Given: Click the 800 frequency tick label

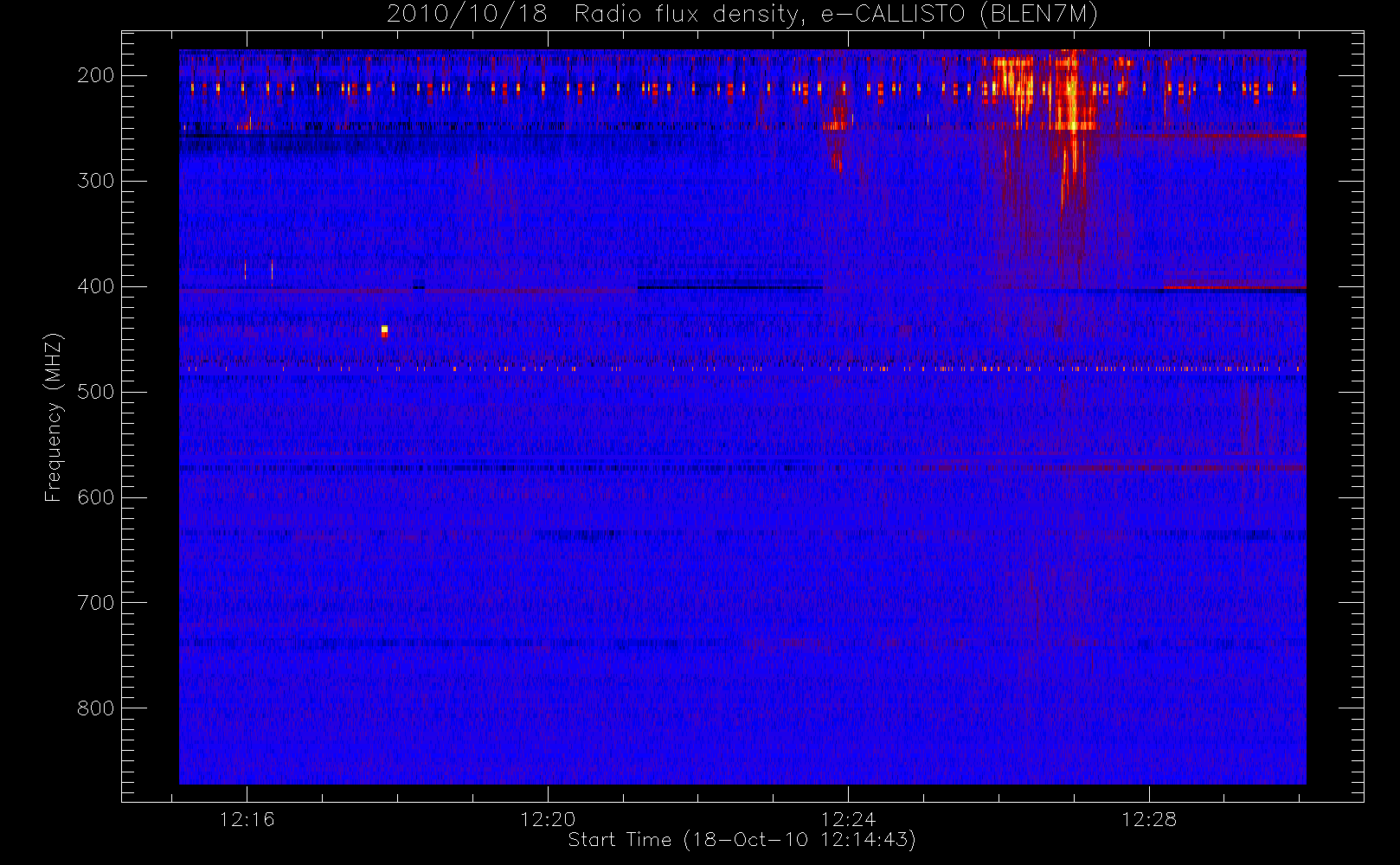Looking at the screenshot, I should [x=96, y=708].
